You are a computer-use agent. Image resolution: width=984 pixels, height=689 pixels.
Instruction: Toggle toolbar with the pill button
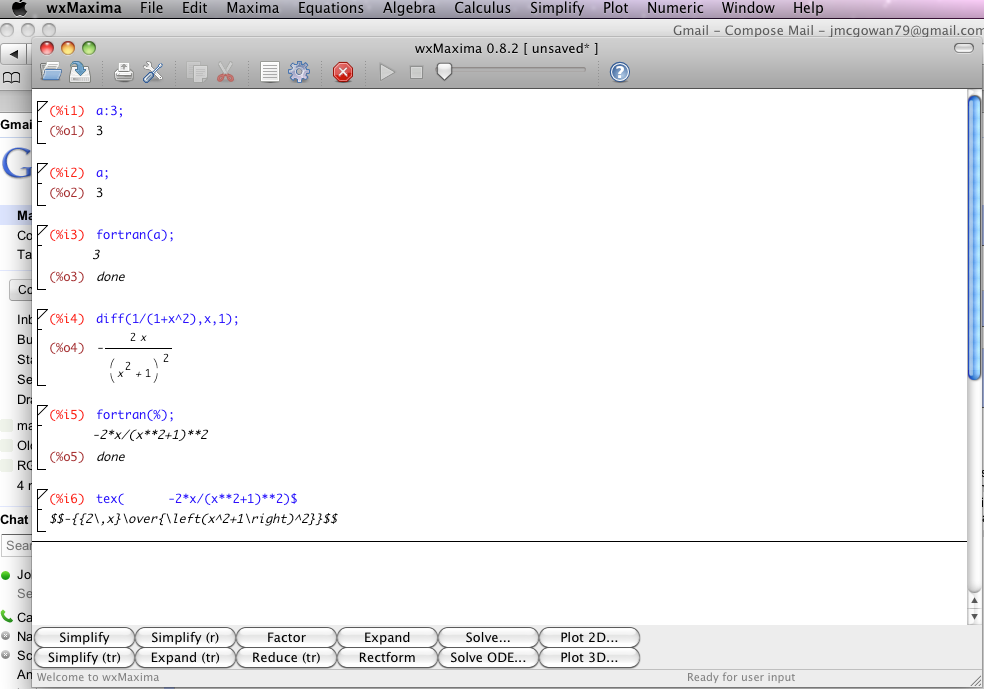click(963, 48)
